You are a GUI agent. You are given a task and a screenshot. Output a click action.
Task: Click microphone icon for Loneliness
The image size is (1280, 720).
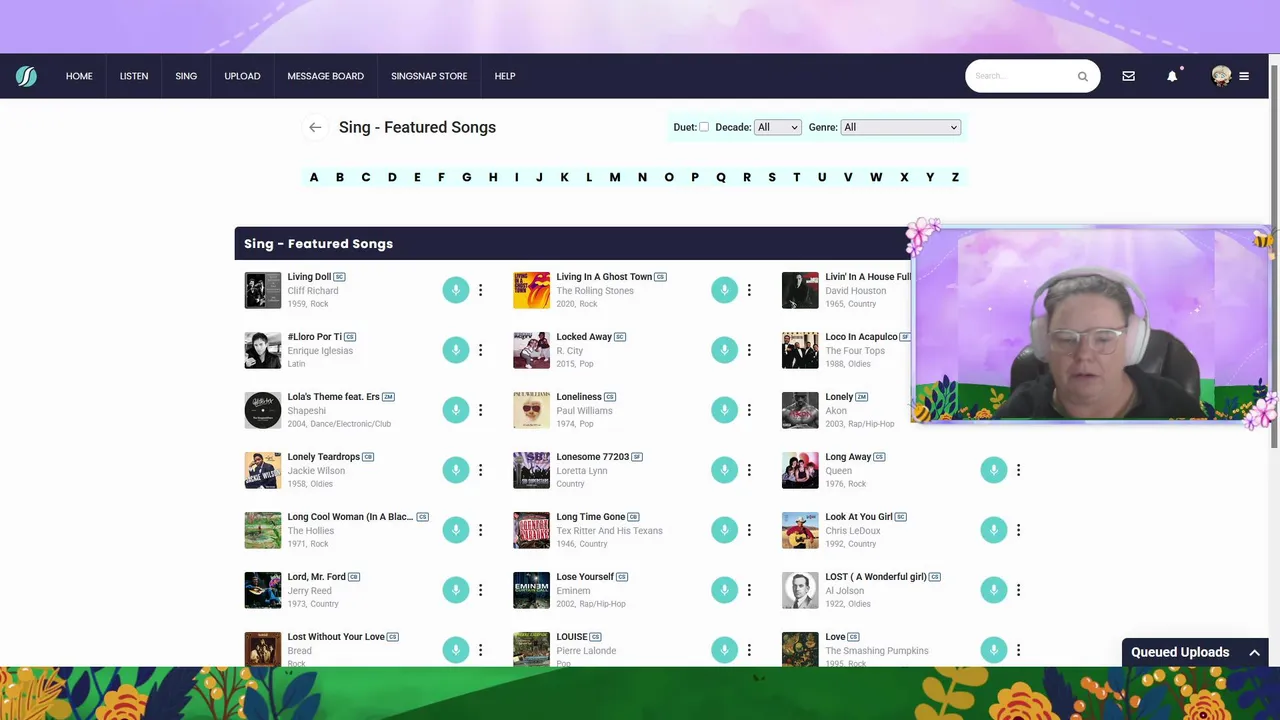(725, 410)
